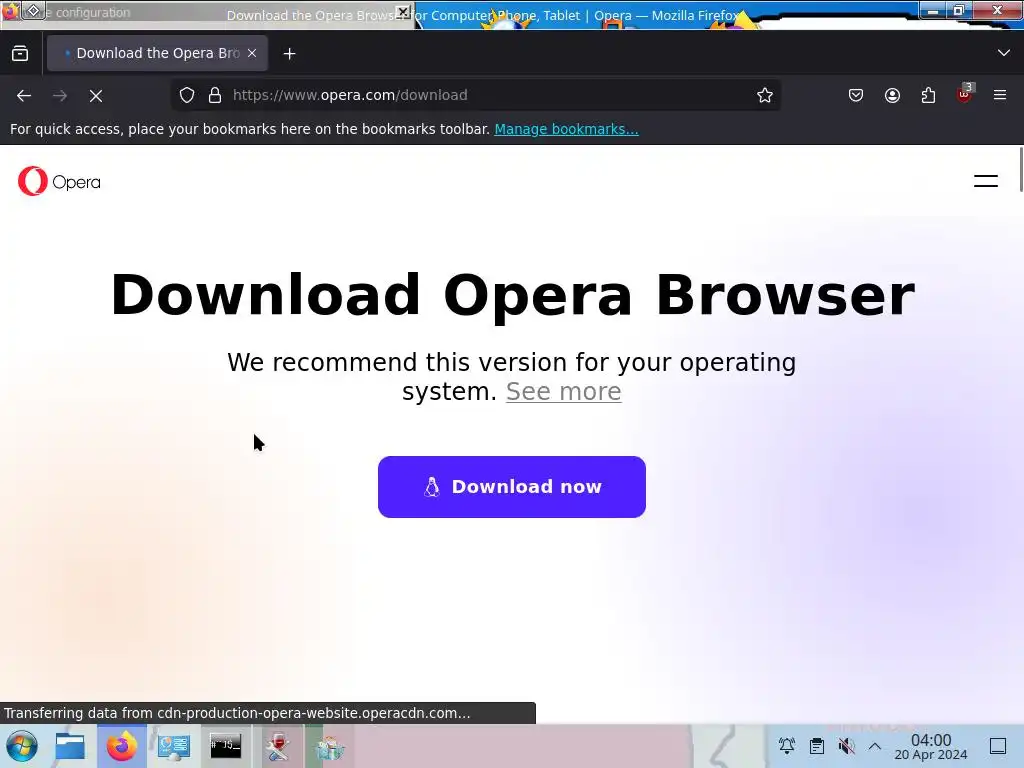The width and height of the screenshot is (1024, 768).
Task: Open the extensions puzzle icon
Action: pyautogui.click(x=928, y=95)
